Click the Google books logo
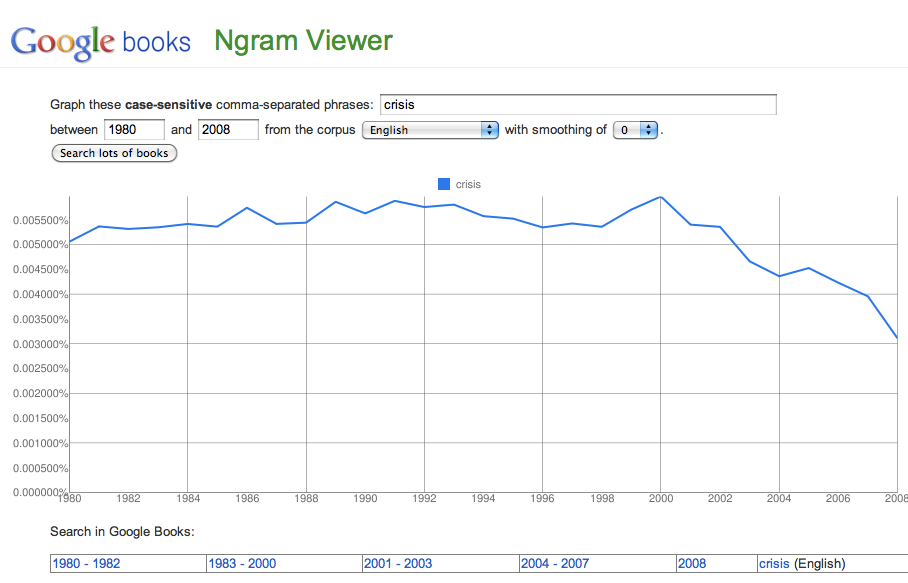 click(101, 43)
